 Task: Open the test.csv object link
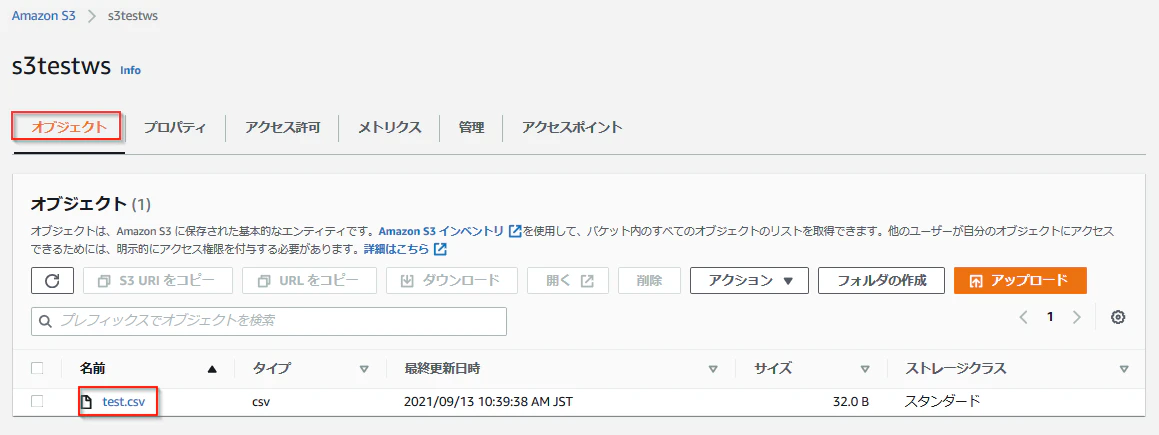point(123,403)
